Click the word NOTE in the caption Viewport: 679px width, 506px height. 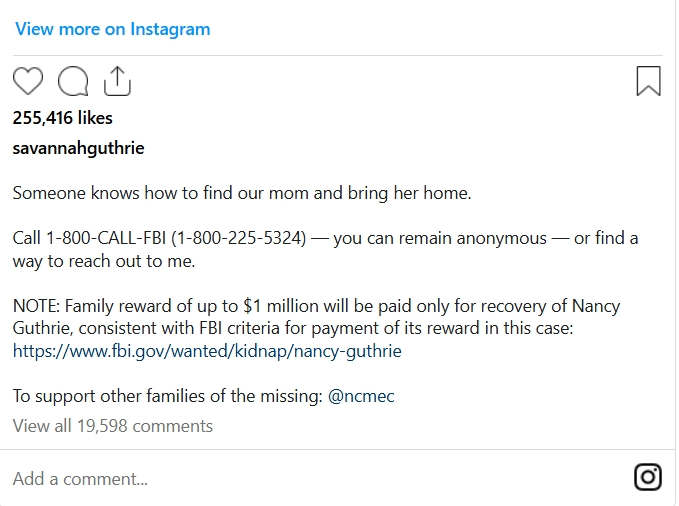click(34, 306)
